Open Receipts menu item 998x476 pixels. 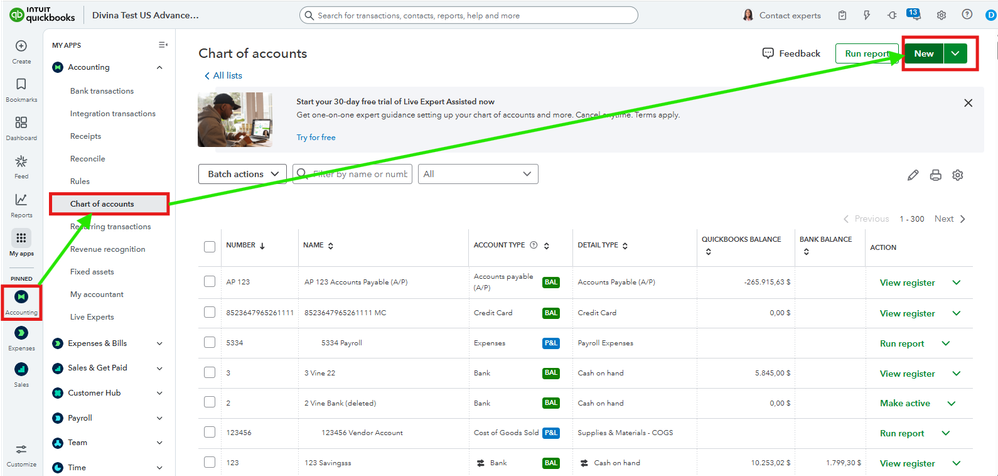[85, 136]
